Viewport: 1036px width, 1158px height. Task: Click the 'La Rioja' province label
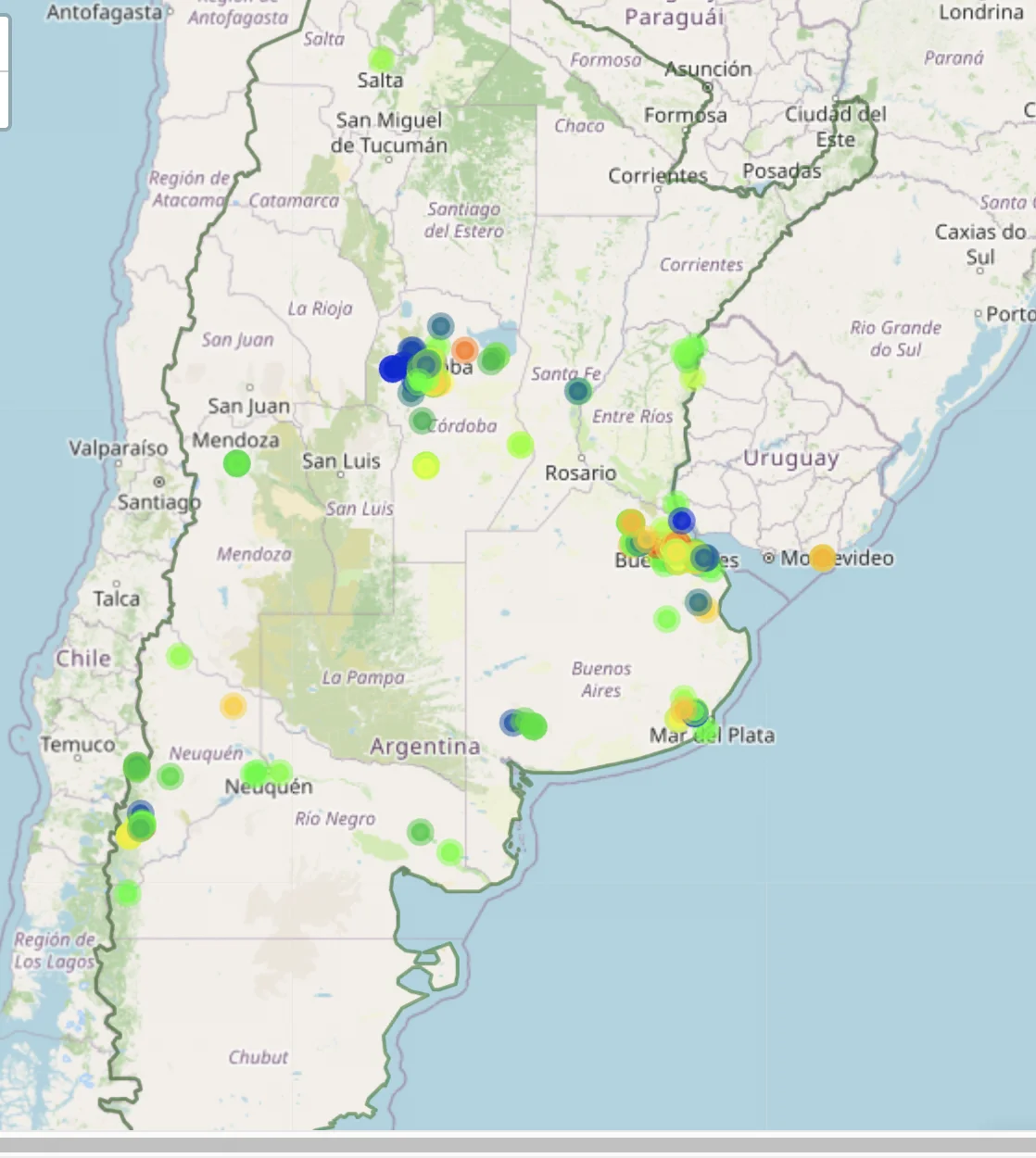[x=320, y=308]
